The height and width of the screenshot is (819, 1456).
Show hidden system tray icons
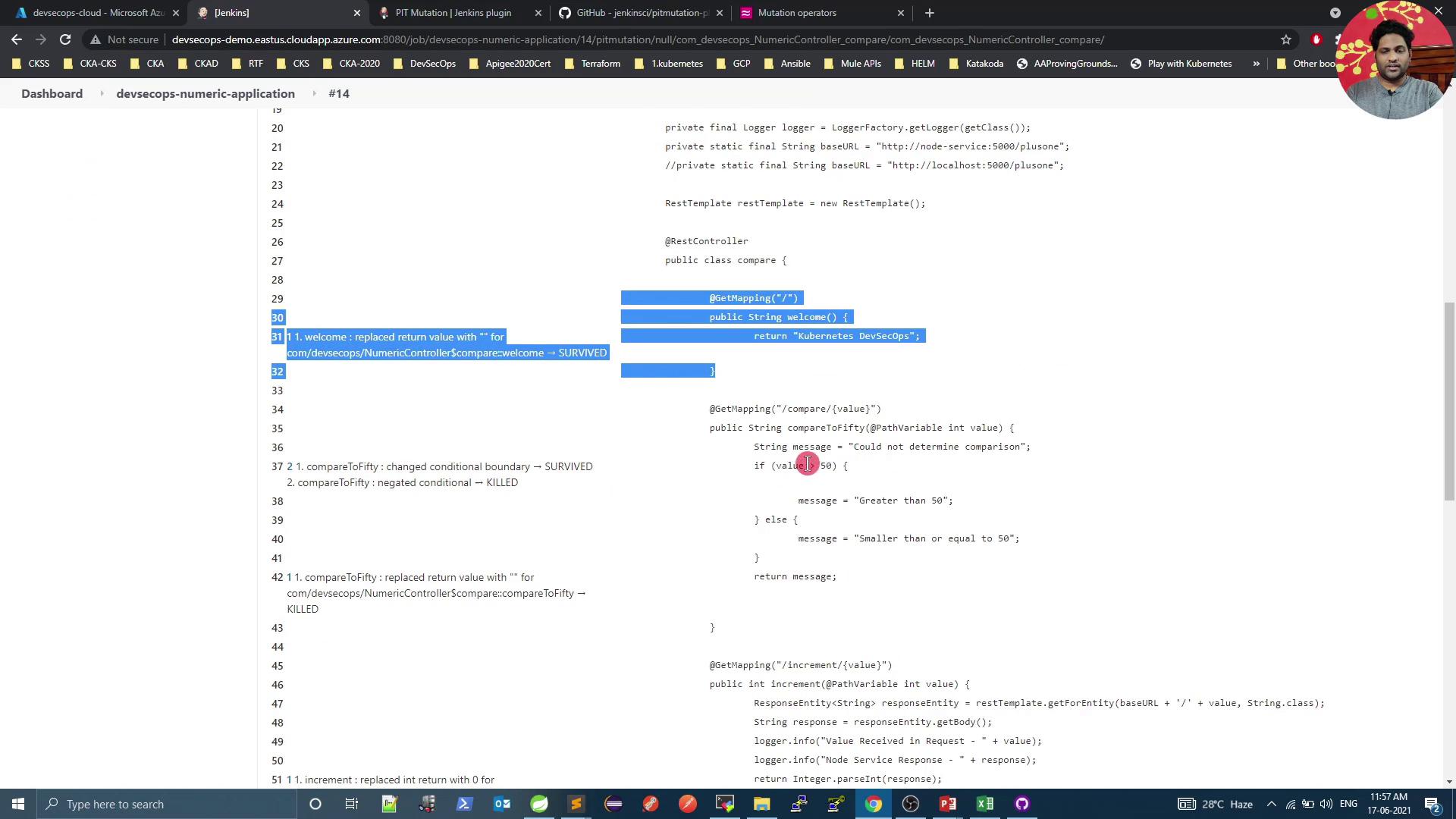click(x=1272, y=804)
